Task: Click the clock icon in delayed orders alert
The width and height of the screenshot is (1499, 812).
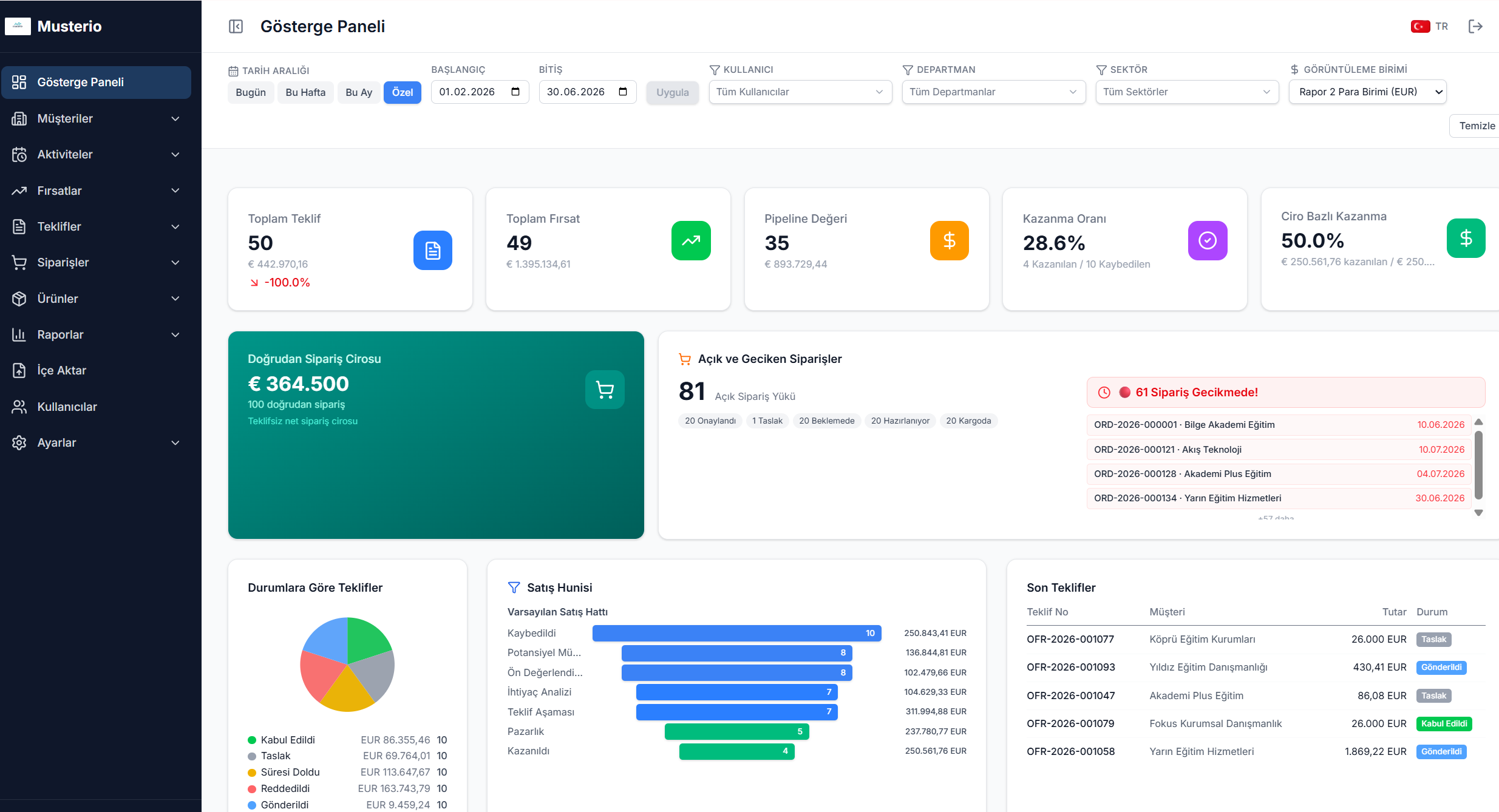Action: coord(1104,393)
